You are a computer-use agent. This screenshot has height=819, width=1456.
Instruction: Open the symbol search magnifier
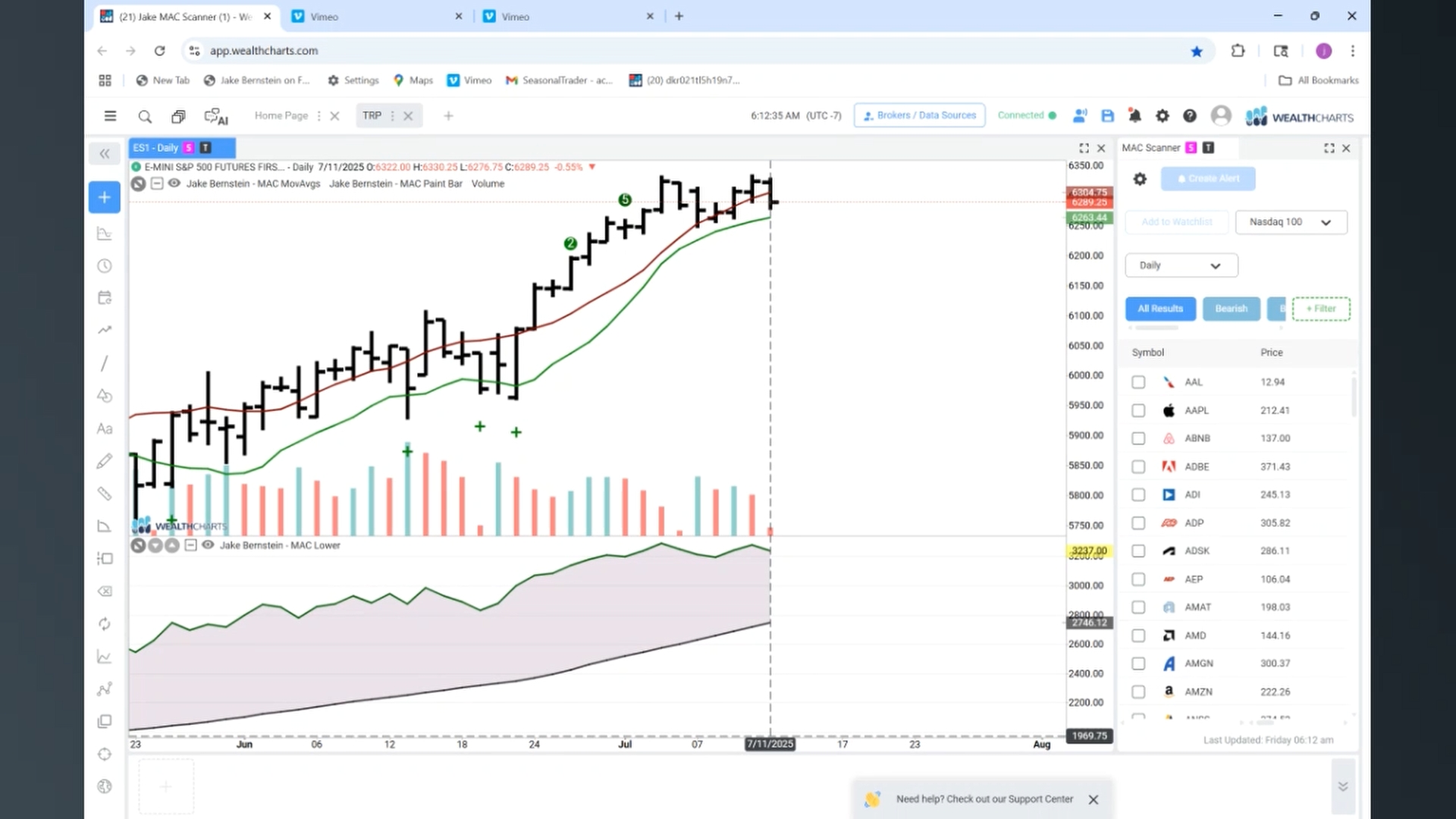[x=145, y=116]
